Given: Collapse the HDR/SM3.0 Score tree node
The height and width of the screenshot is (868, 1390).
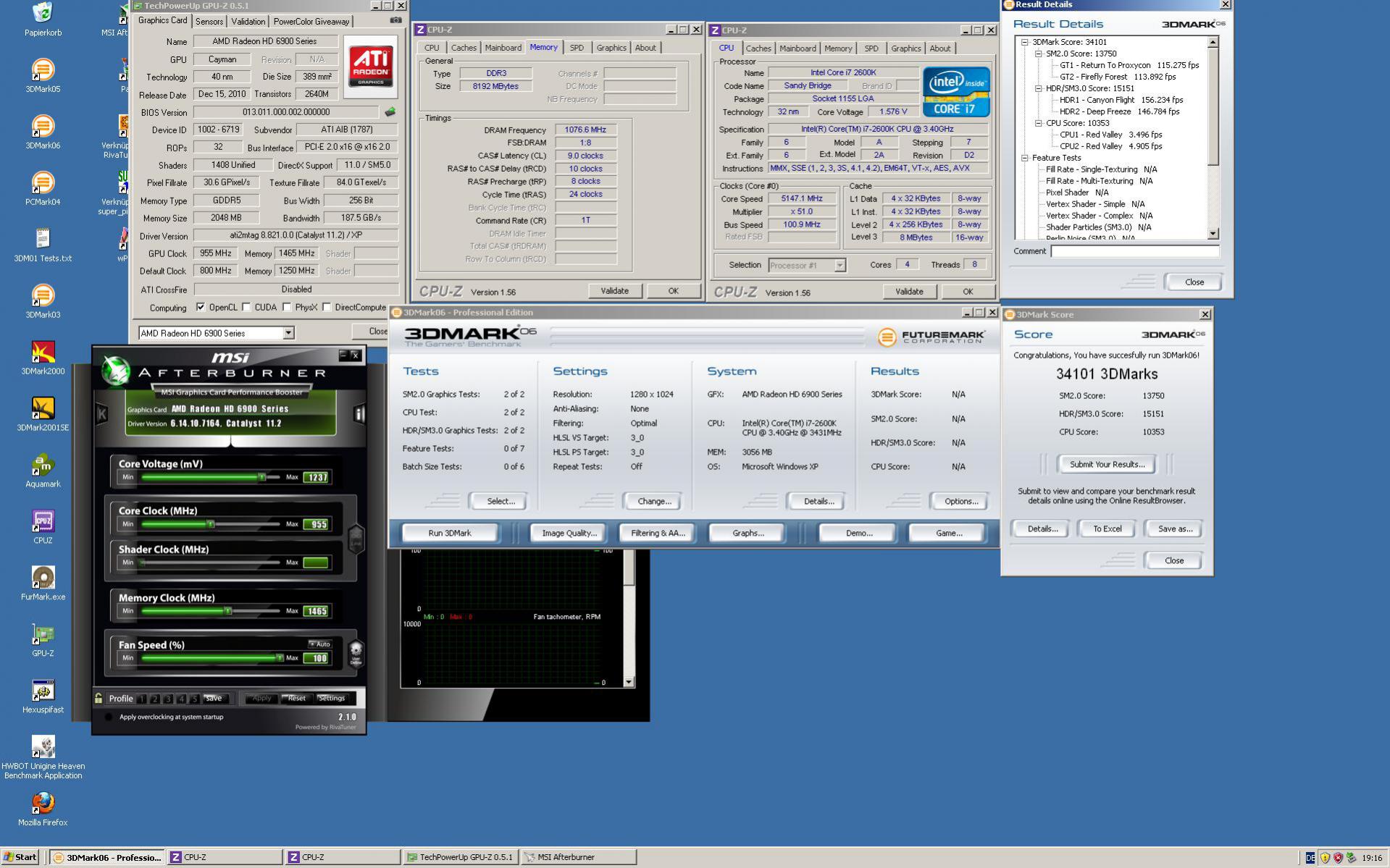Looking at the screenshot, I should pyautogui.click(x=1039, y=88).
